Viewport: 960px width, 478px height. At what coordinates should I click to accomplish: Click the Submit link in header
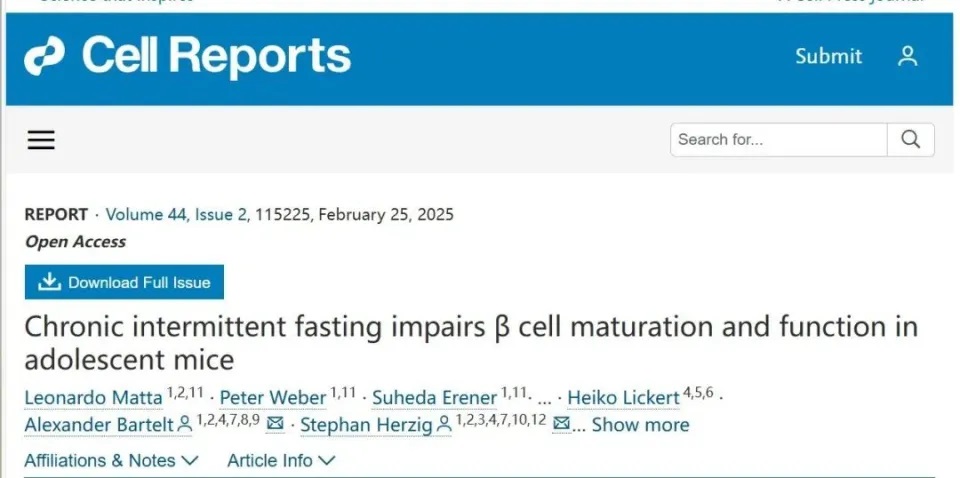(x=828, y=56)
